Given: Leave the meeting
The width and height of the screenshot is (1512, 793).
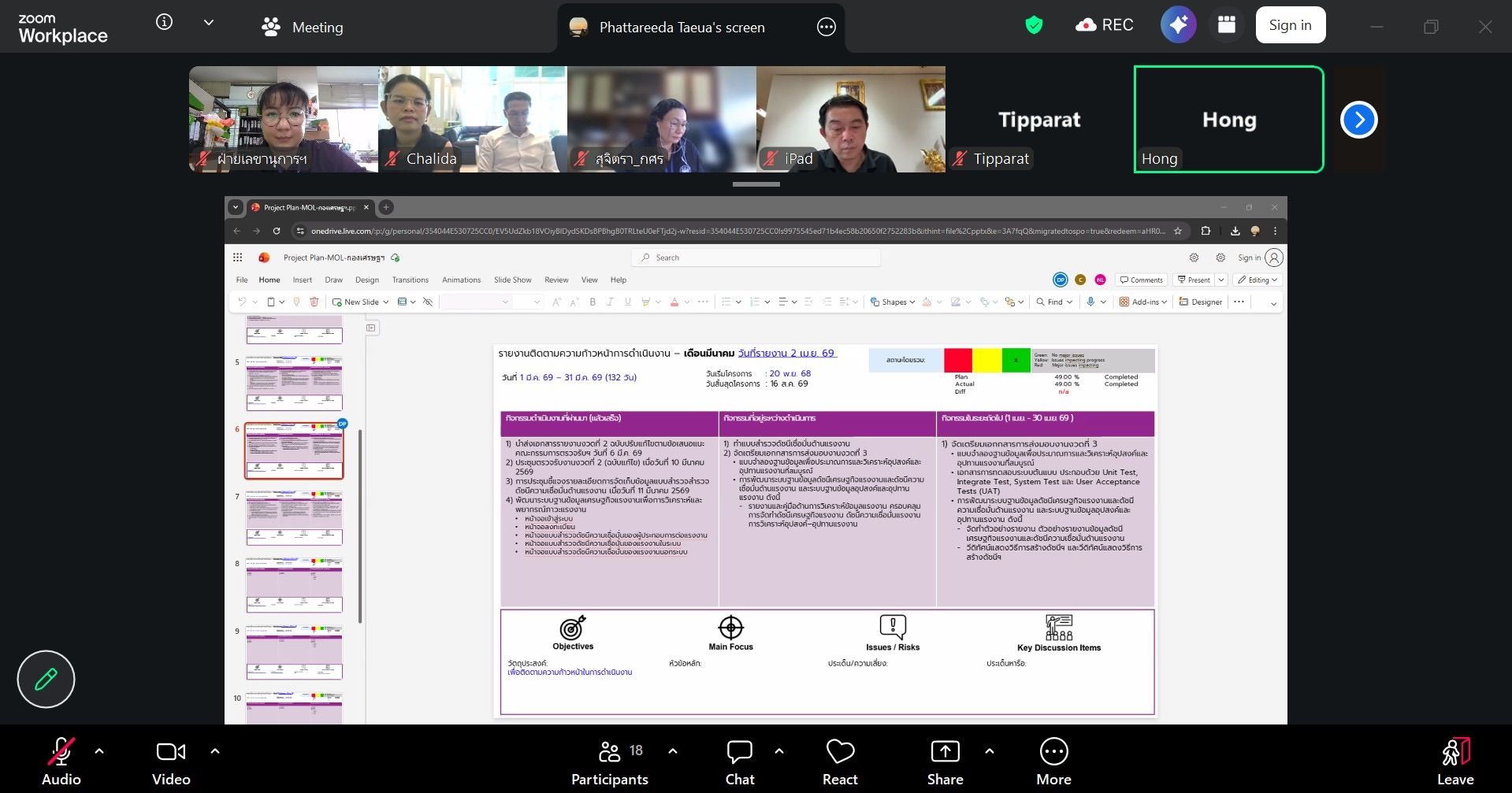Looking at the screenshot, I should [x=1454, y=762].
